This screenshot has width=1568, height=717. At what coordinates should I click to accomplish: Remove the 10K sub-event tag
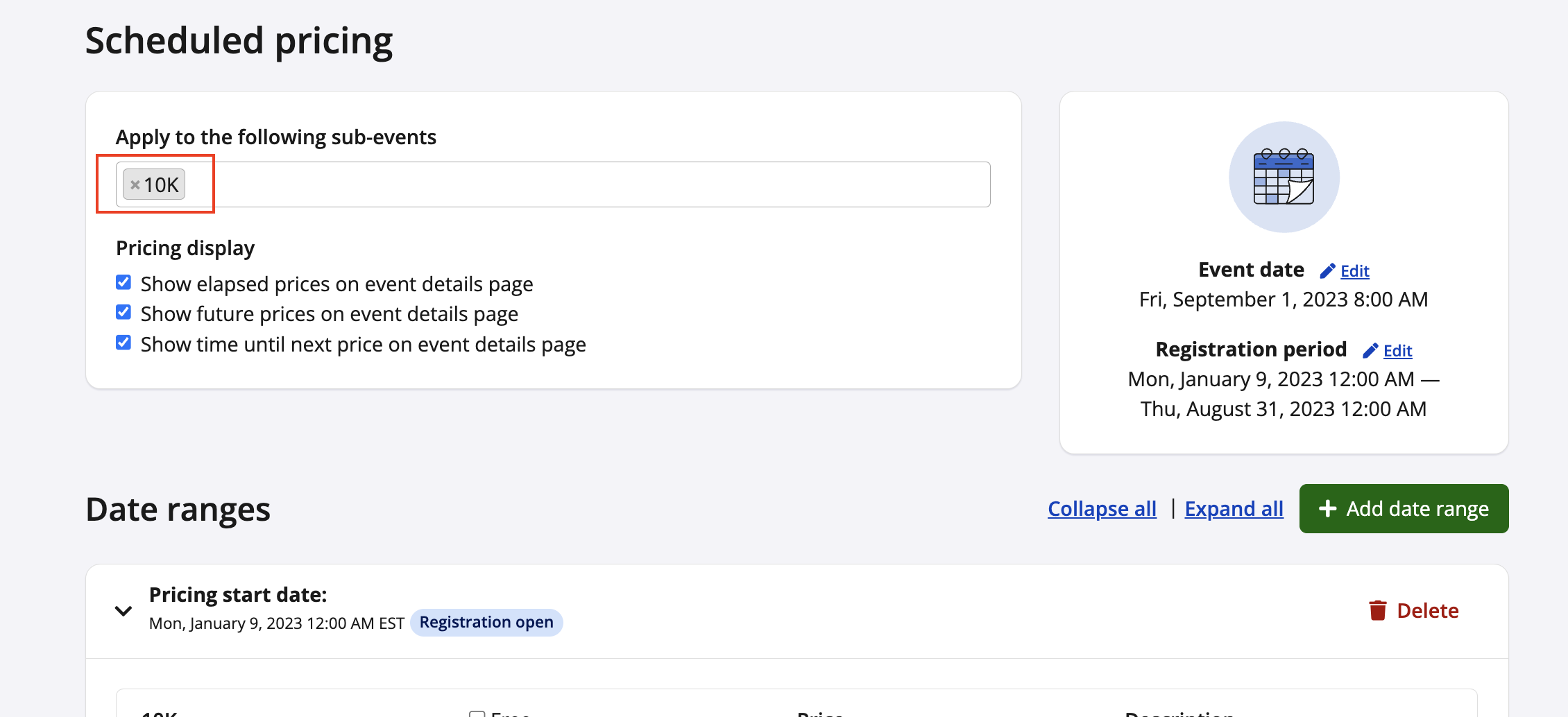135,185
